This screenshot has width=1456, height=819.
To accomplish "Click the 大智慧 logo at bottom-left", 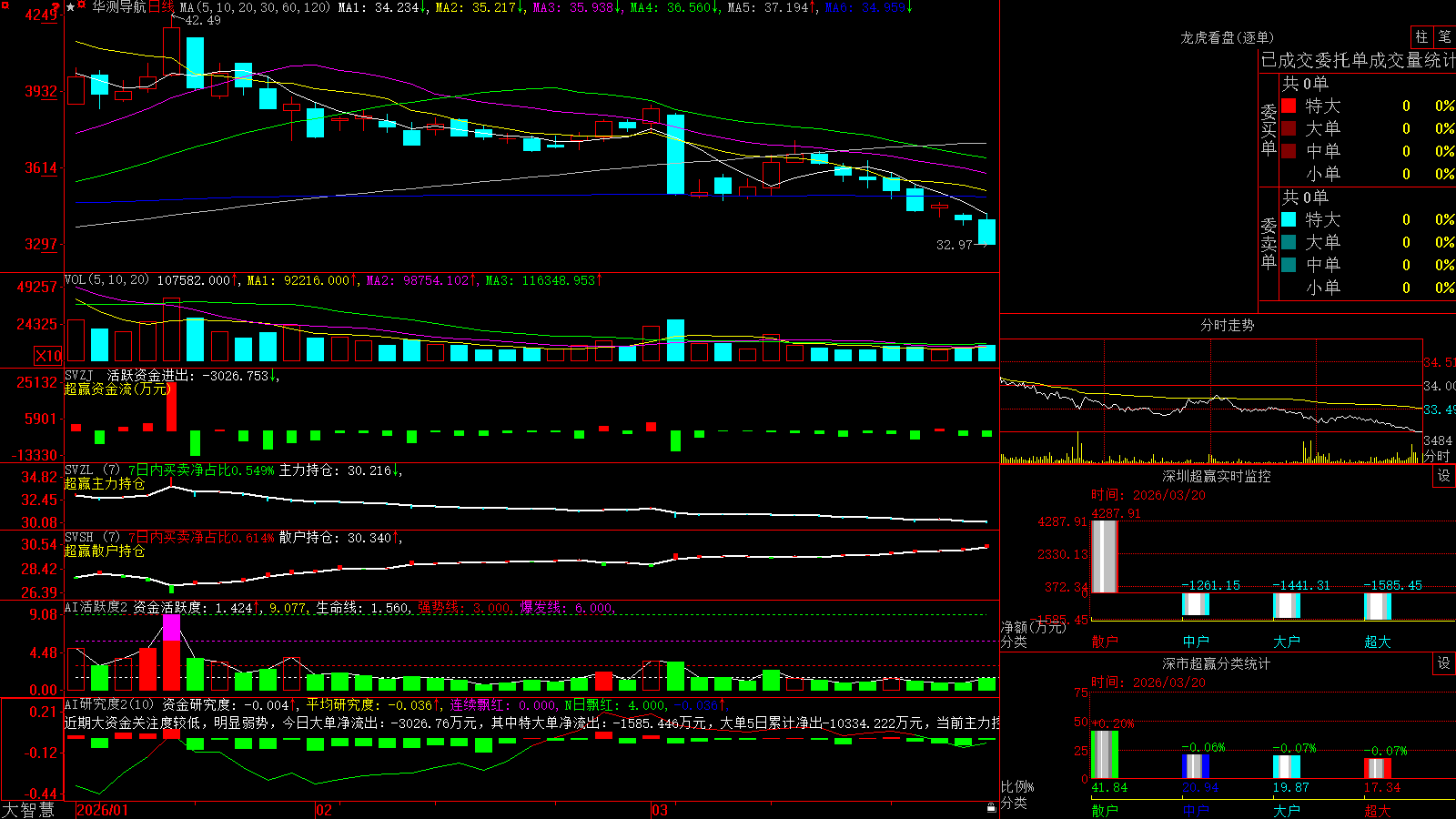I will (x=28, y=809).
